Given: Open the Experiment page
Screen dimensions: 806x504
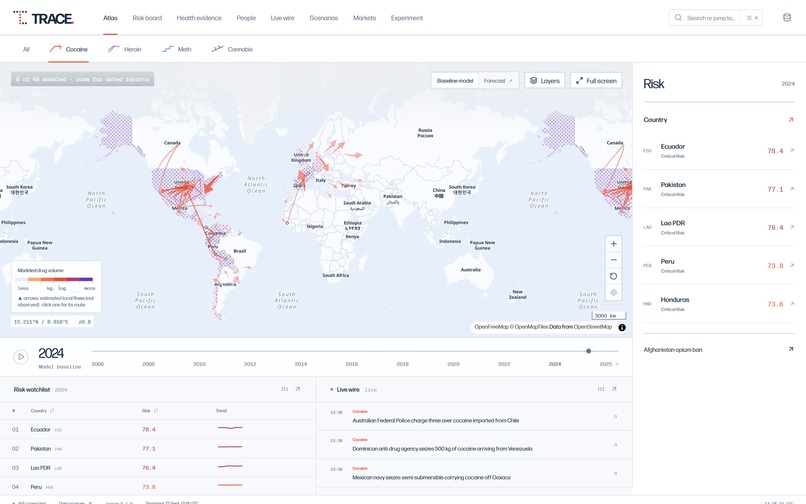Looking at the screenshot, I should 407,18.
